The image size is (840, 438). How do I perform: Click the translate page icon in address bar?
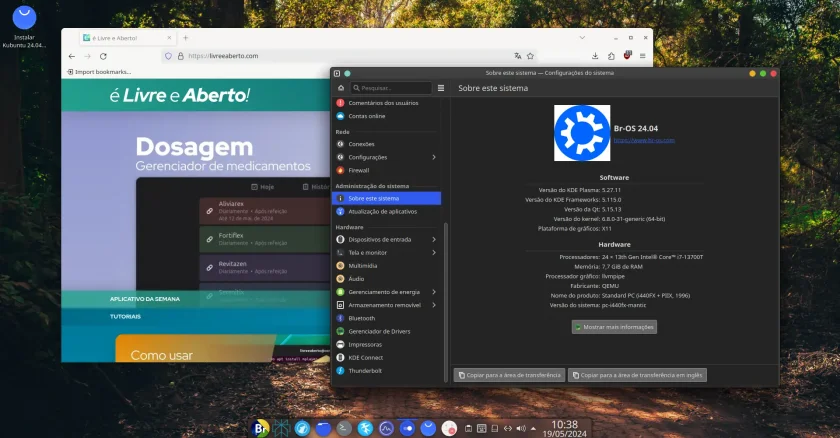(x=518, y=56)
